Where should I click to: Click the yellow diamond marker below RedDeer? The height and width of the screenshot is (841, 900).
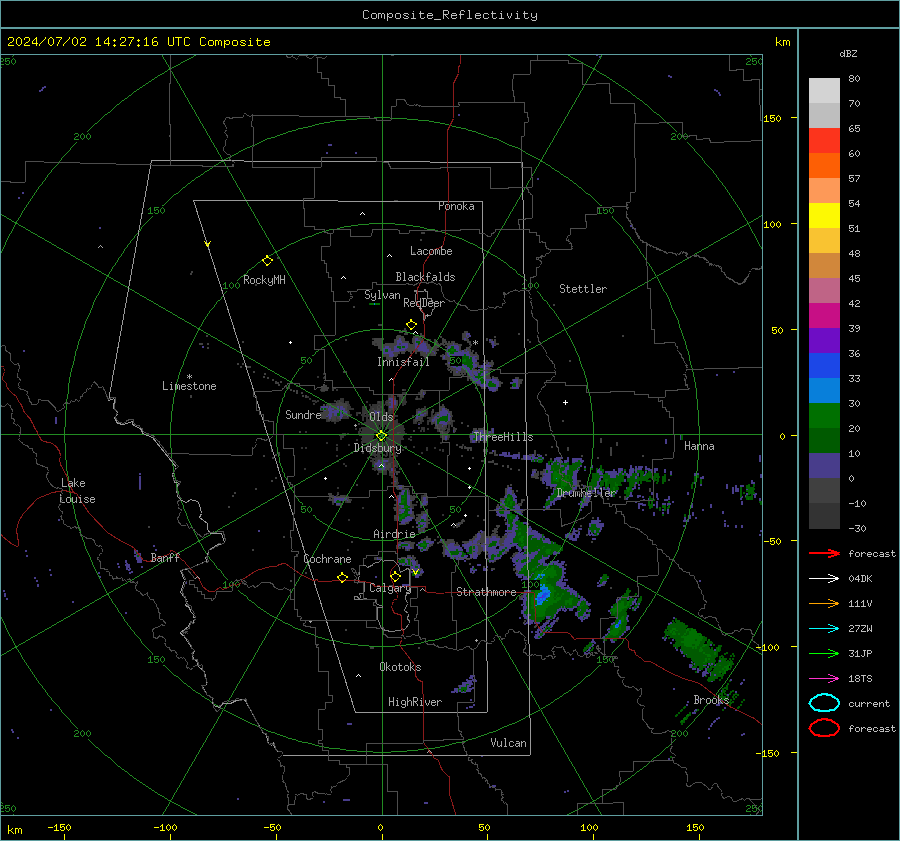(411, 325)
